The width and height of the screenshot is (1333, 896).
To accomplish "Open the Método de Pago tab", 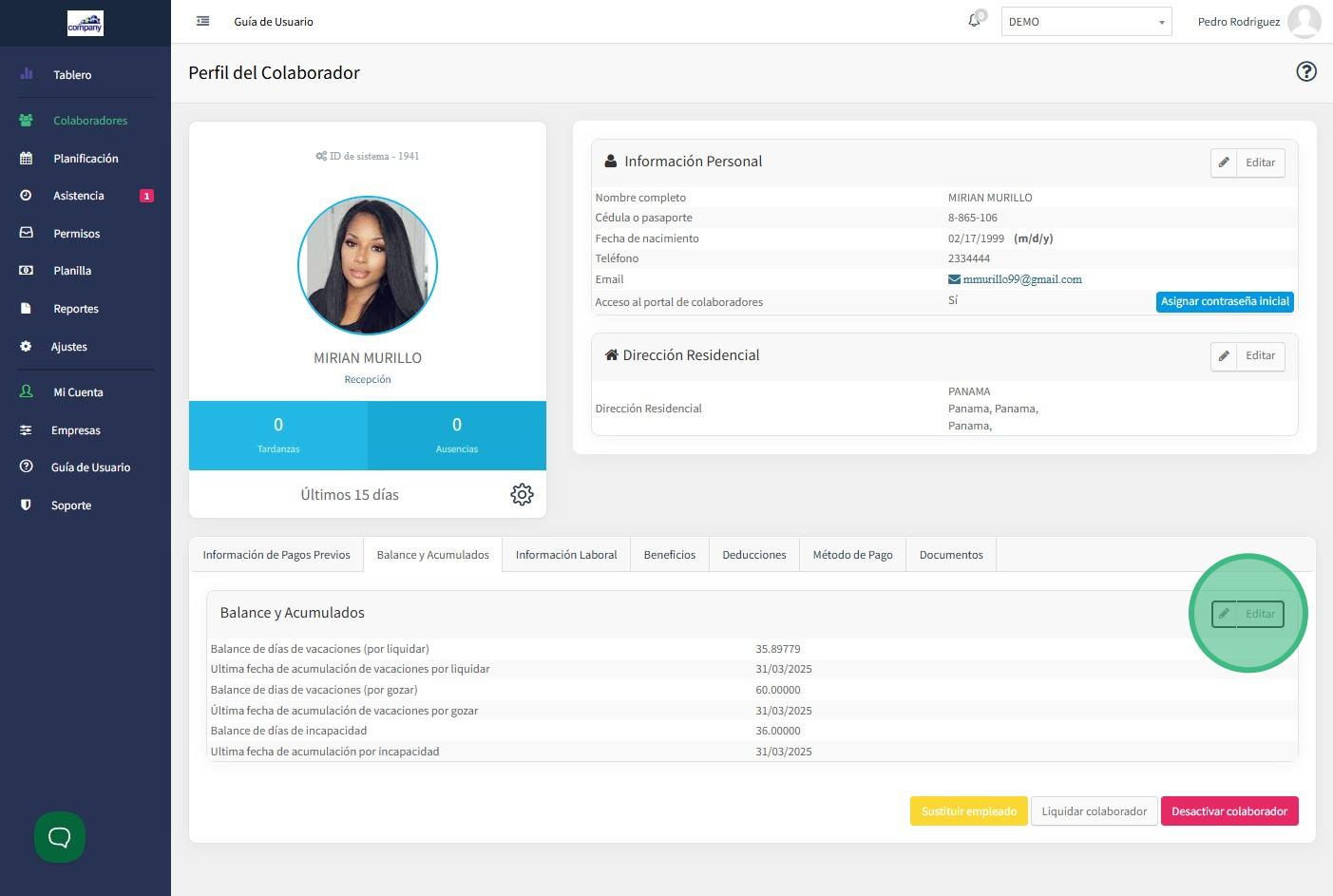I will (852, 555).
